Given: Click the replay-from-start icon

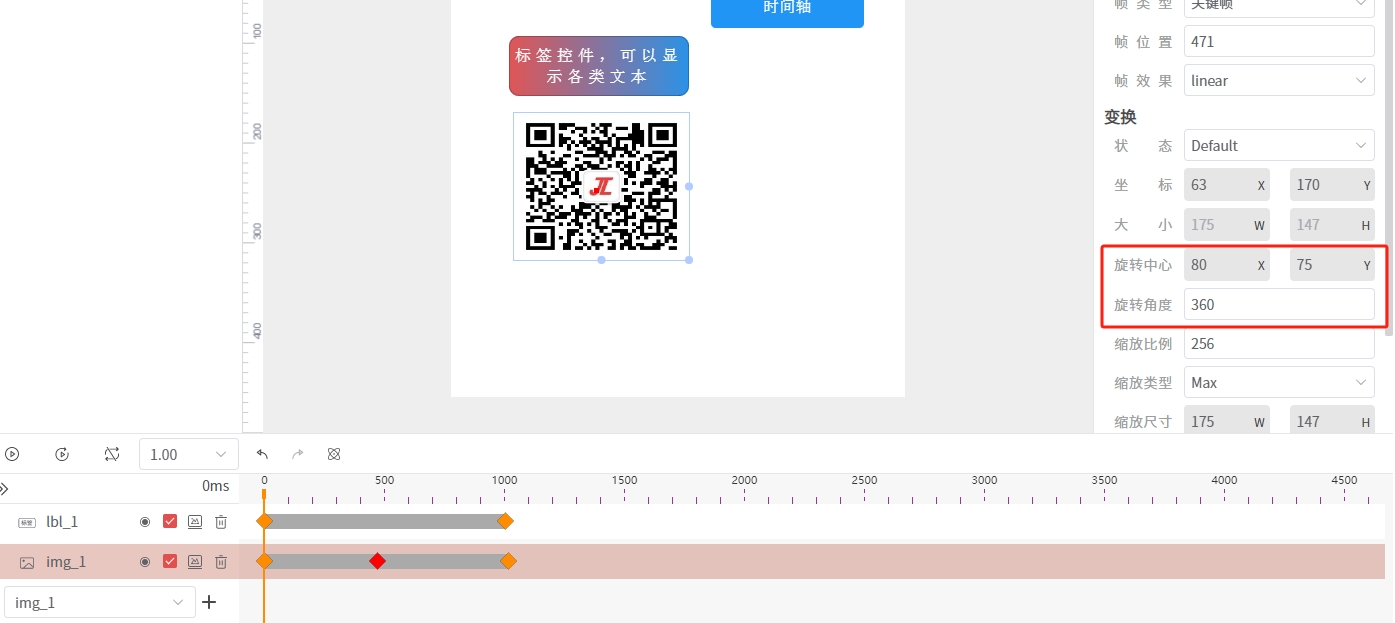Looking at the screenshot, I should pos(62,454).
